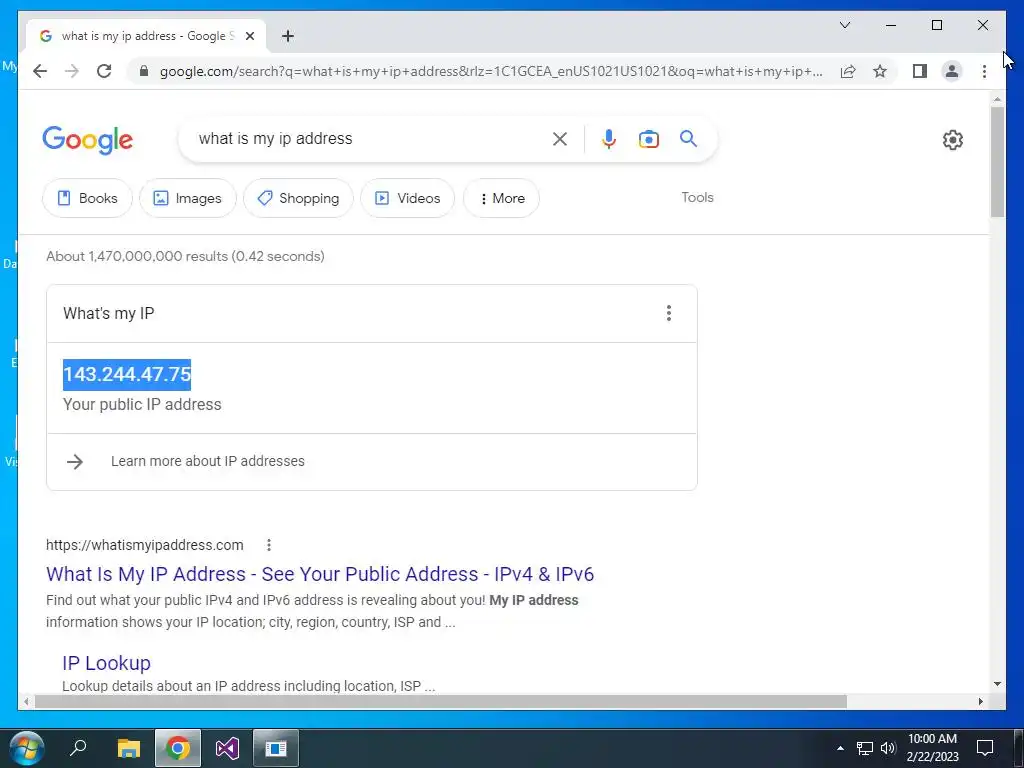Open Search by image camera icon
The width and height of the screenshot is (1024, 768).
(x=648, y=139)
